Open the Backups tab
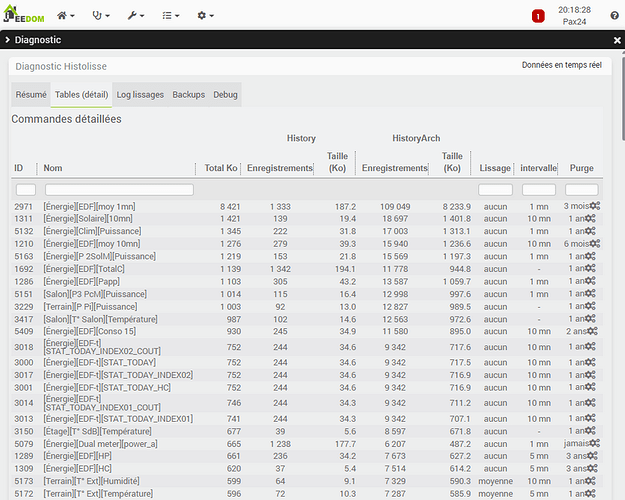Image resolution: width=625 pixels, height=500 pixels. point(189,95)
